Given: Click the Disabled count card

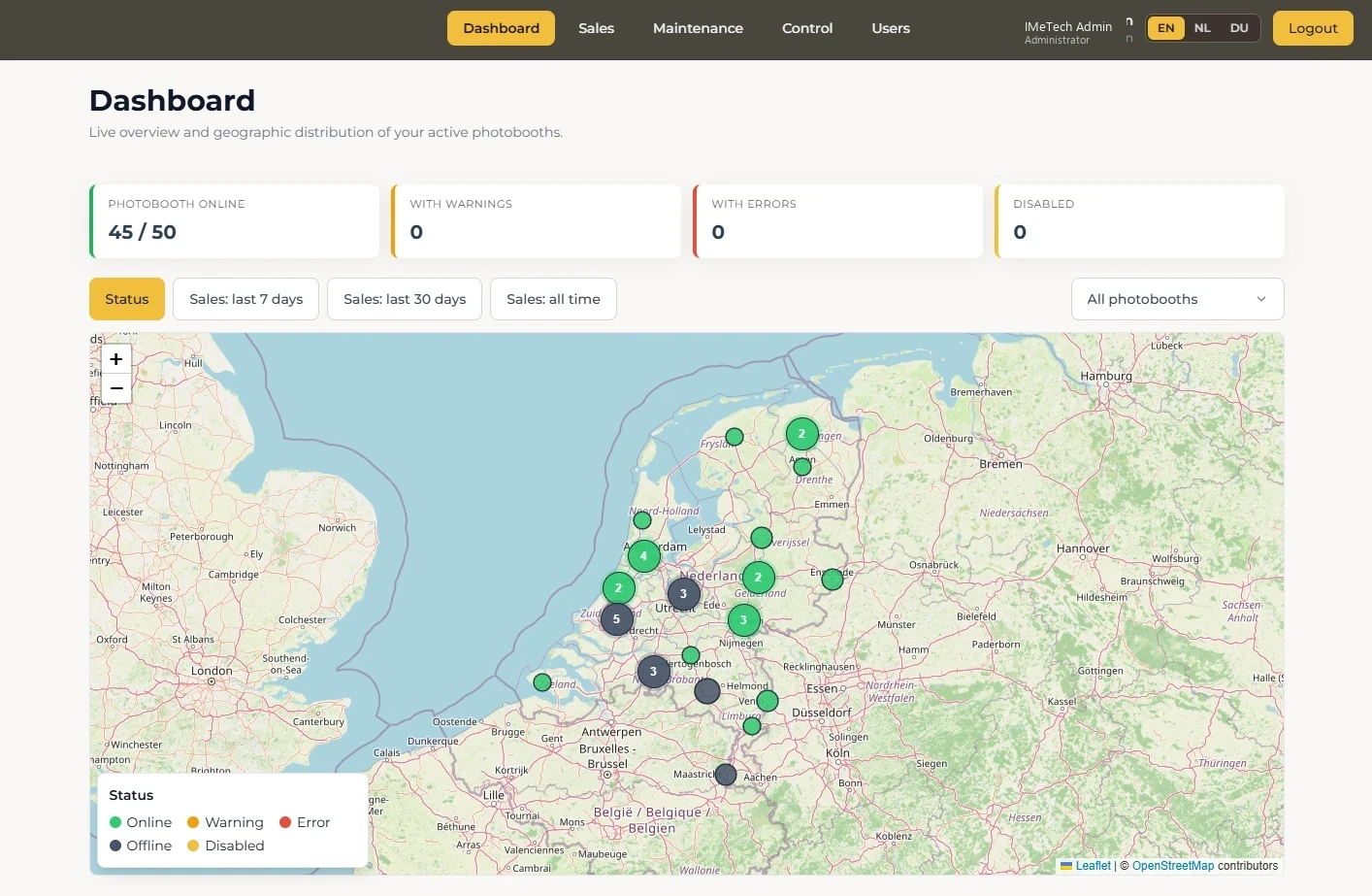Looking at the screenshot, I should click(1139, 221).
